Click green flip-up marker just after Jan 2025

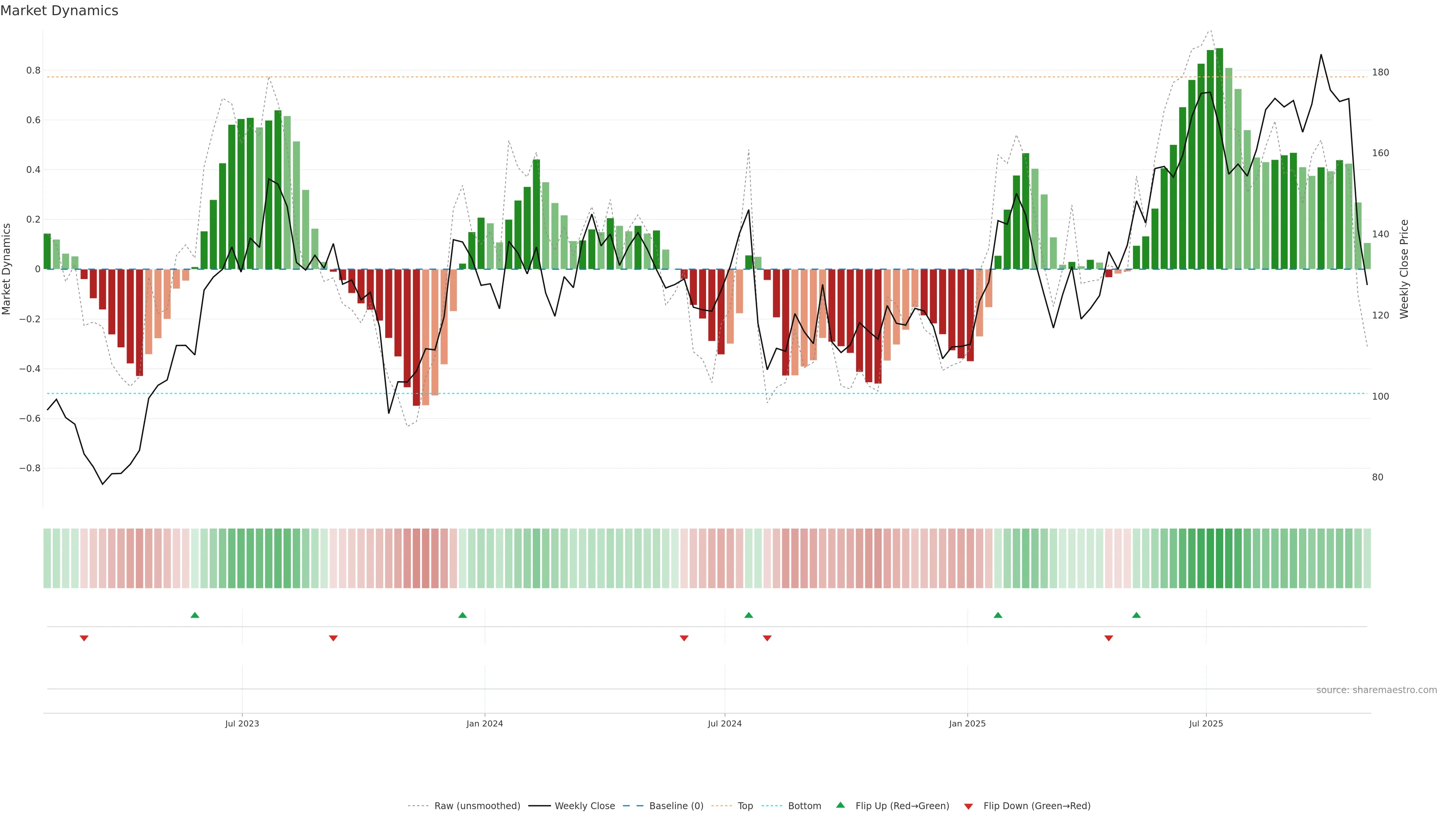tap(998, 615)
